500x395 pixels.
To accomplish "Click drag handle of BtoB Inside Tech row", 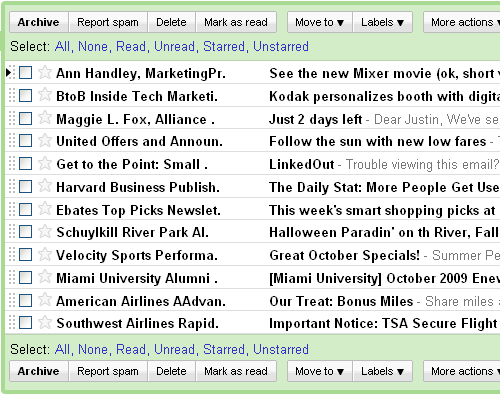I will pos(12,95).
